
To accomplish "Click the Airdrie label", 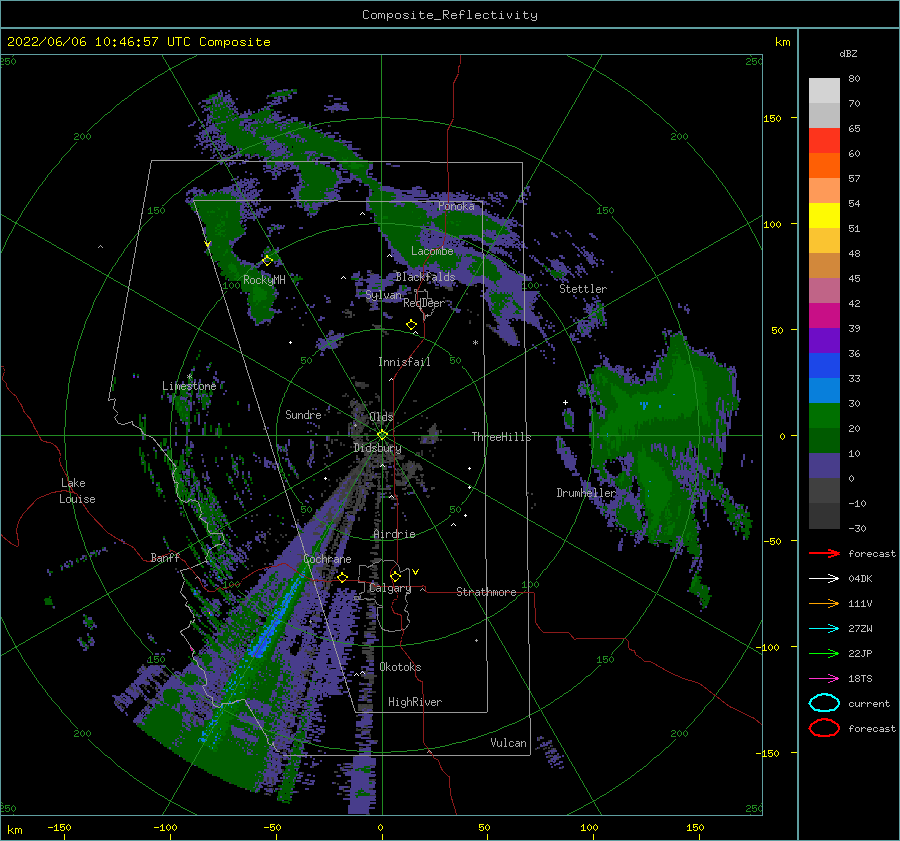I will pos(394,534).
